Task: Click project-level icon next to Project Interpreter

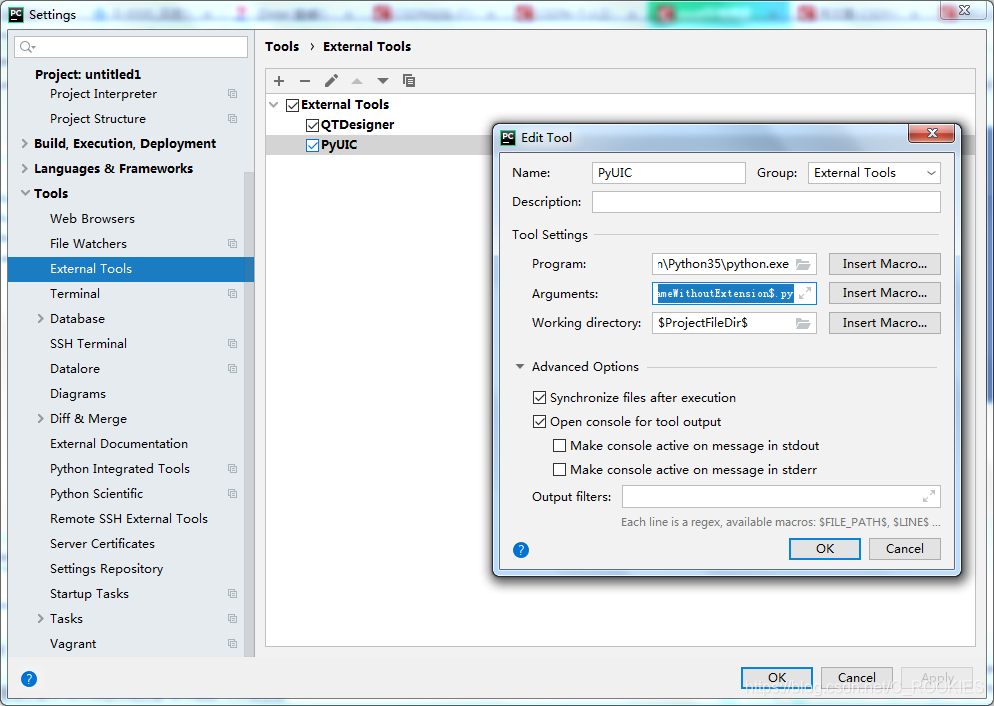Action: coord(233,94)
